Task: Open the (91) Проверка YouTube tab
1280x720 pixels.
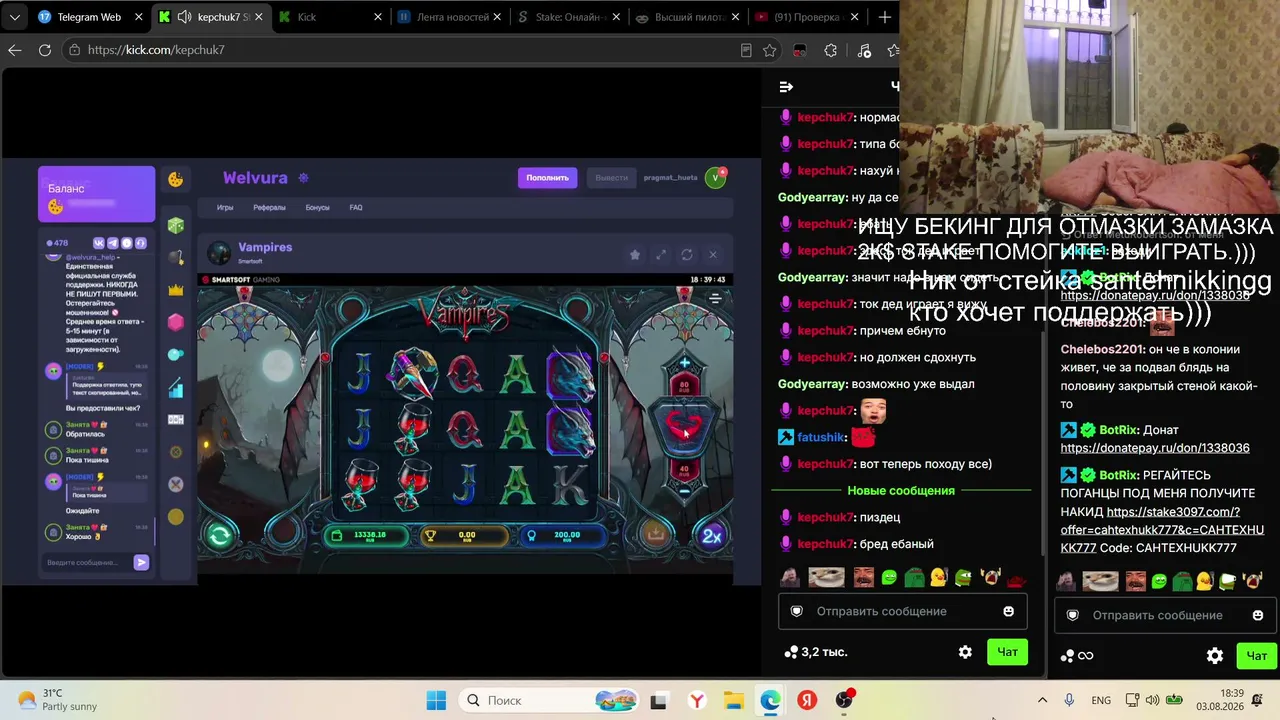Action: pyautogui.click(x=808, y=17)
